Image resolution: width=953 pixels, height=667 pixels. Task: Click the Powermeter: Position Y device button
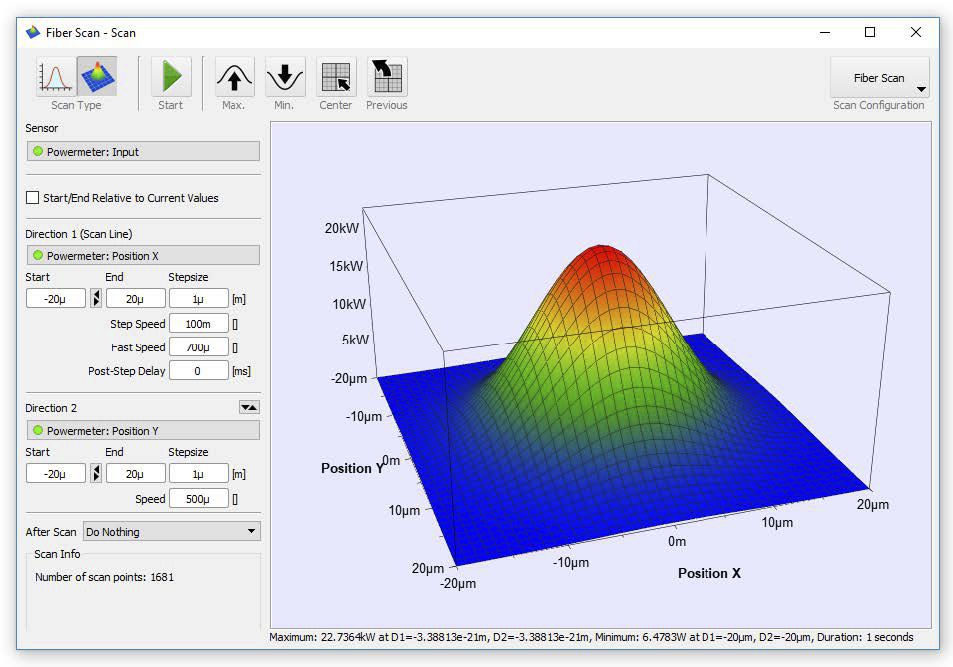pyautogui.click(x=142, y=430)
